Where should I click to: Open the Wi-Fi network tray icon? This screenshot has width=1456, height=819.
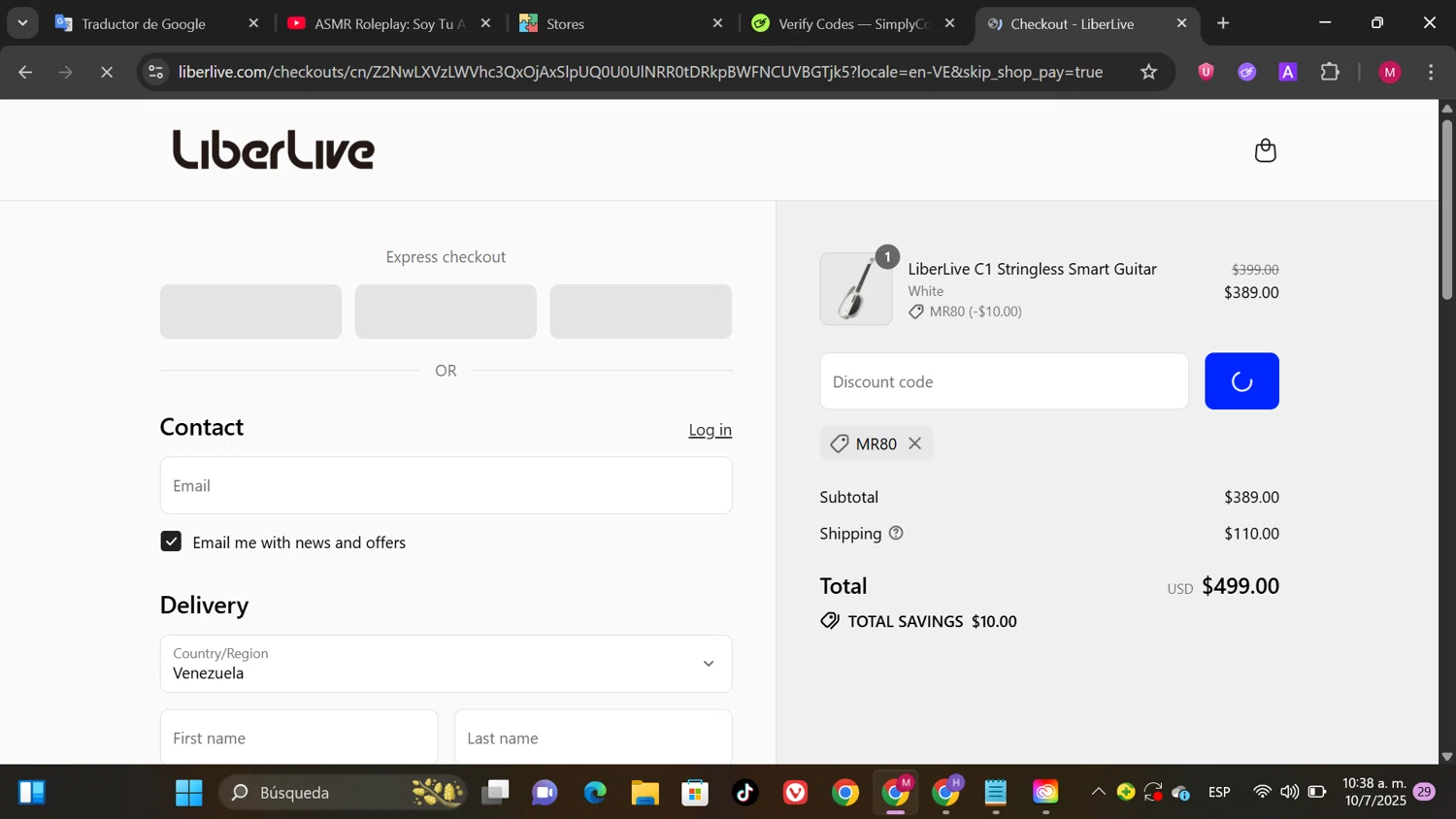[x=1262, y=792]
